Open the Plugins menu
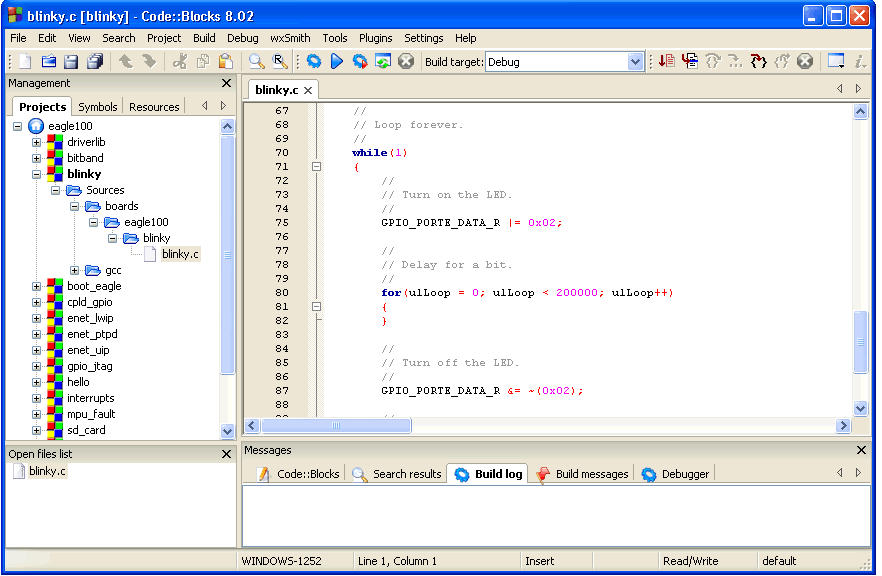The height and width of the screenshot is (576, 882). [376, 38]
